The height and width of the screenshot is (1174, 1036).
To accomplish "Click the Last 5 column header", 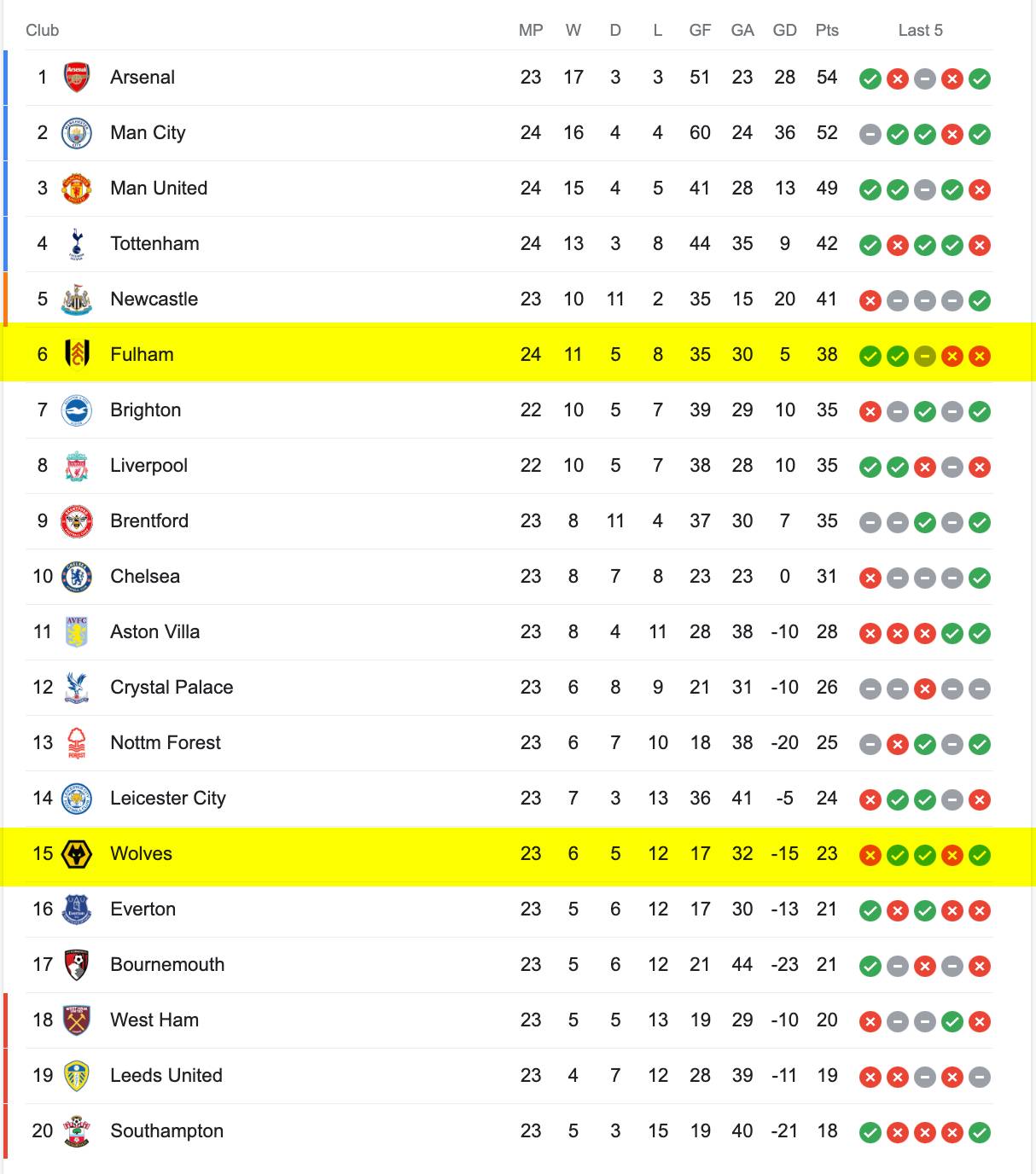I will (x=921, y=31).
